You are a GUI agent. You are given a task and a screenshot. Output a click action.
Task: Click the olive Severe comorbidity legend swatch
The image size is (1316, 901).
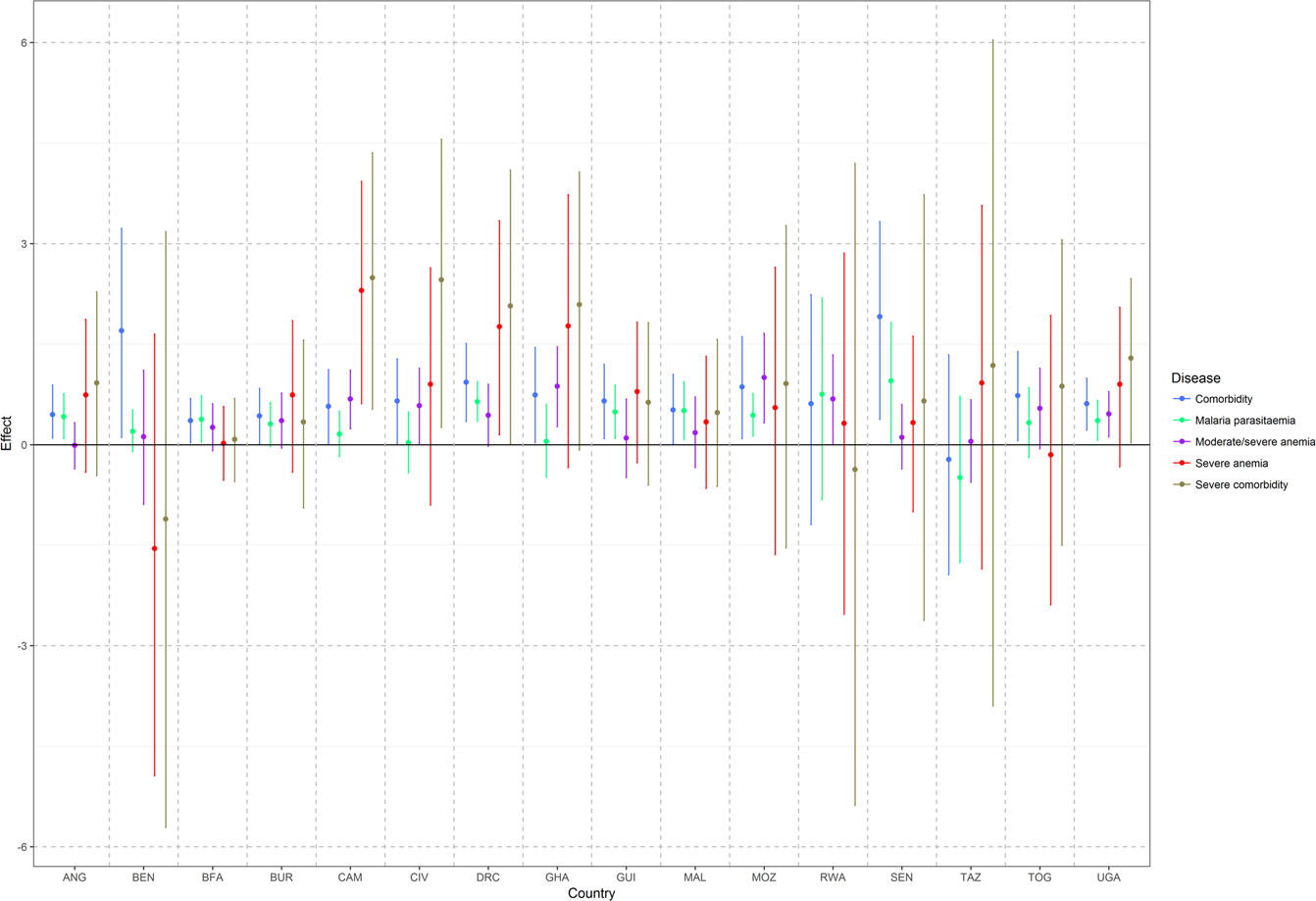(1182, 484)
